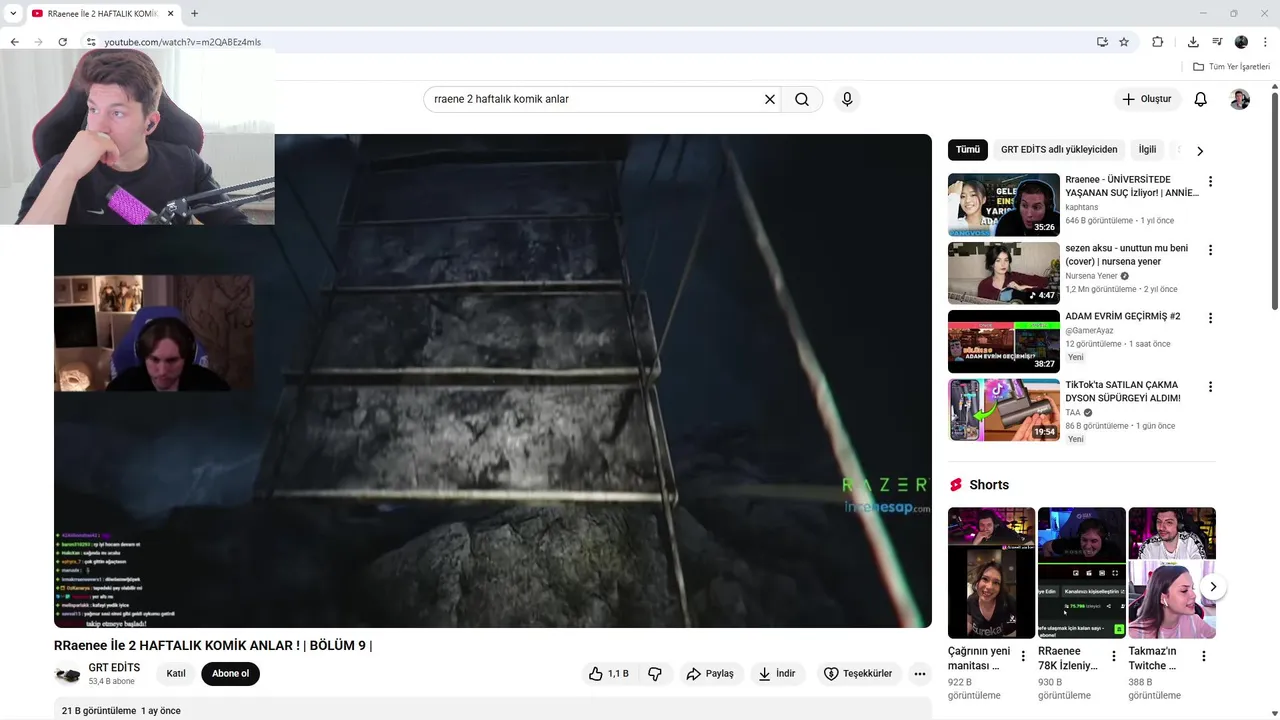Click the İndir download button
This screenshot has height=720, width=1280.
click(777, 674)
